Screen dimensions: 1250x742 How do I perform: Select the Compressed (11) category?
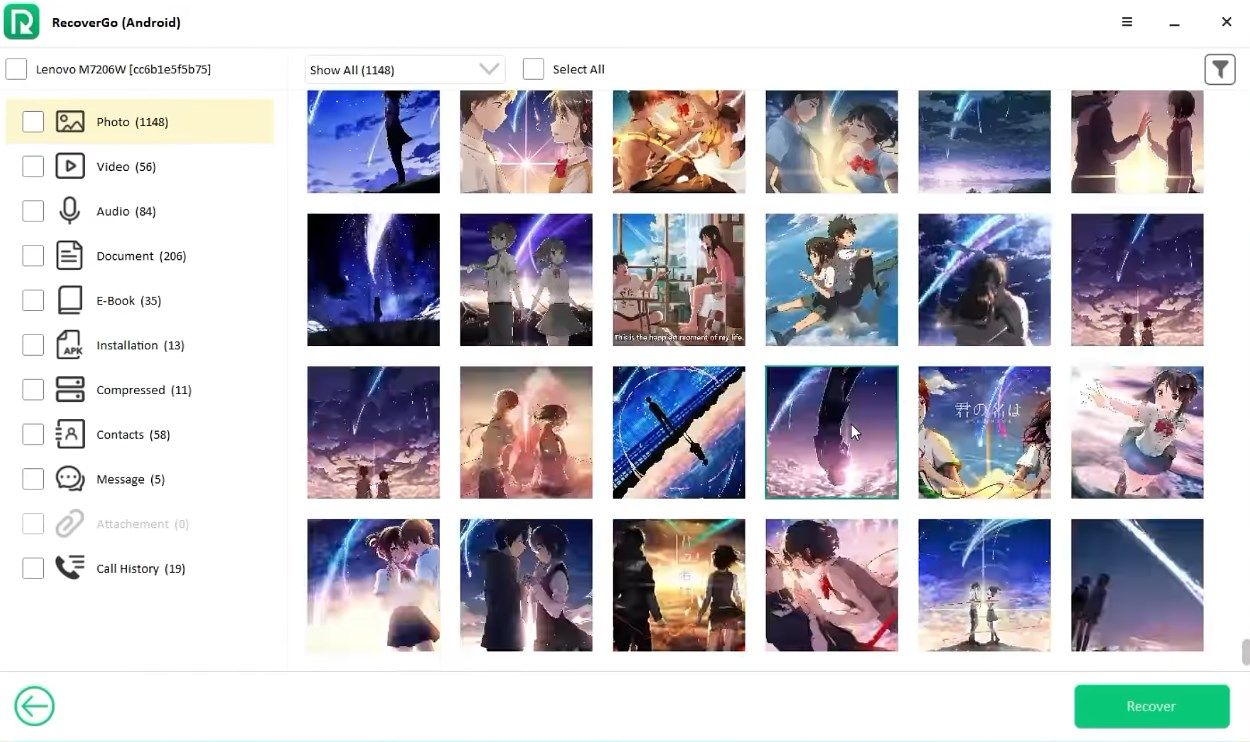click(x=140, y=390)
